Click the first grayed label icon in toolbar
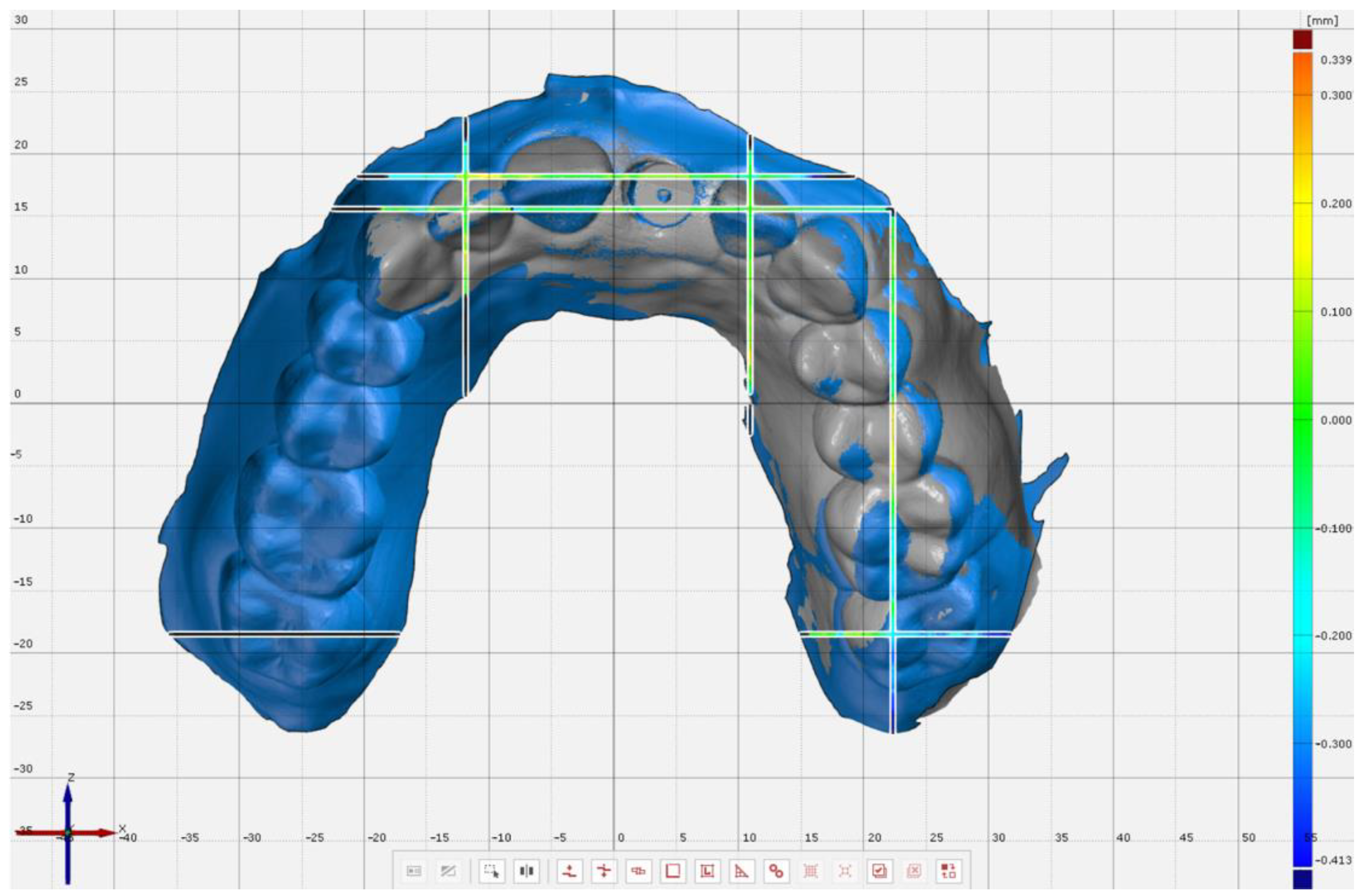This screenshot has width=1366, height=896. (414, 871)
